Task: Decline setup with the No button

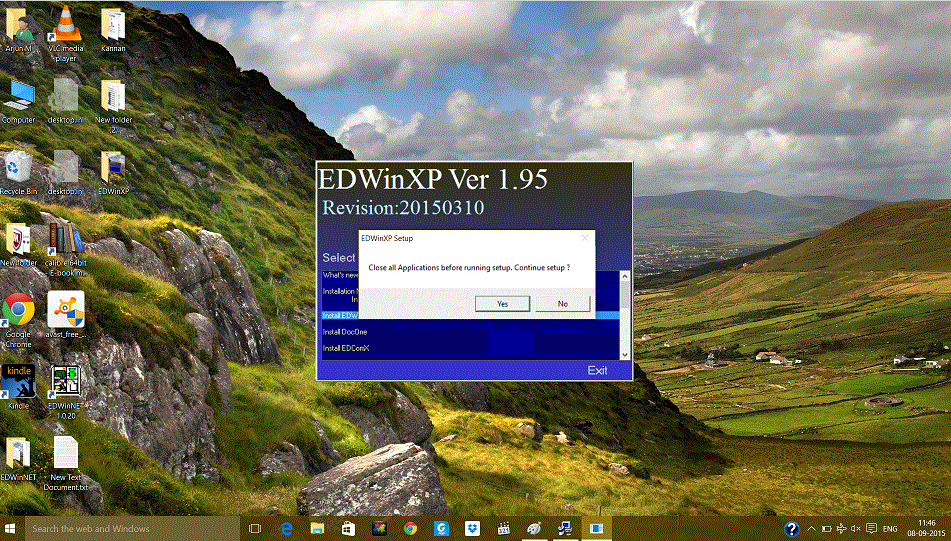Action: tap(562, 303)
